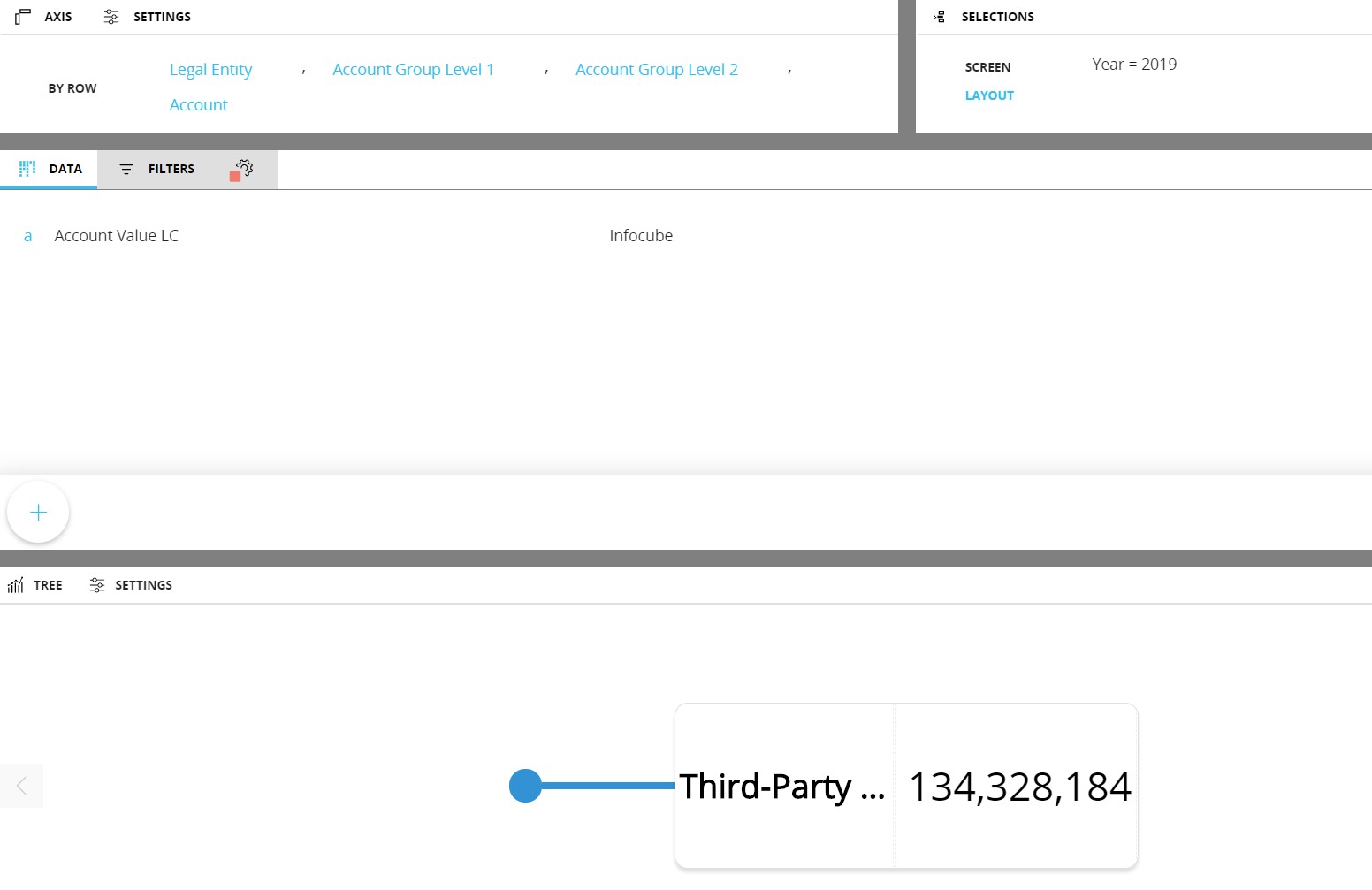This screenshot has height=890, width=1372.
Task: Click the DATA grid icon
Action: click(27, 169)
